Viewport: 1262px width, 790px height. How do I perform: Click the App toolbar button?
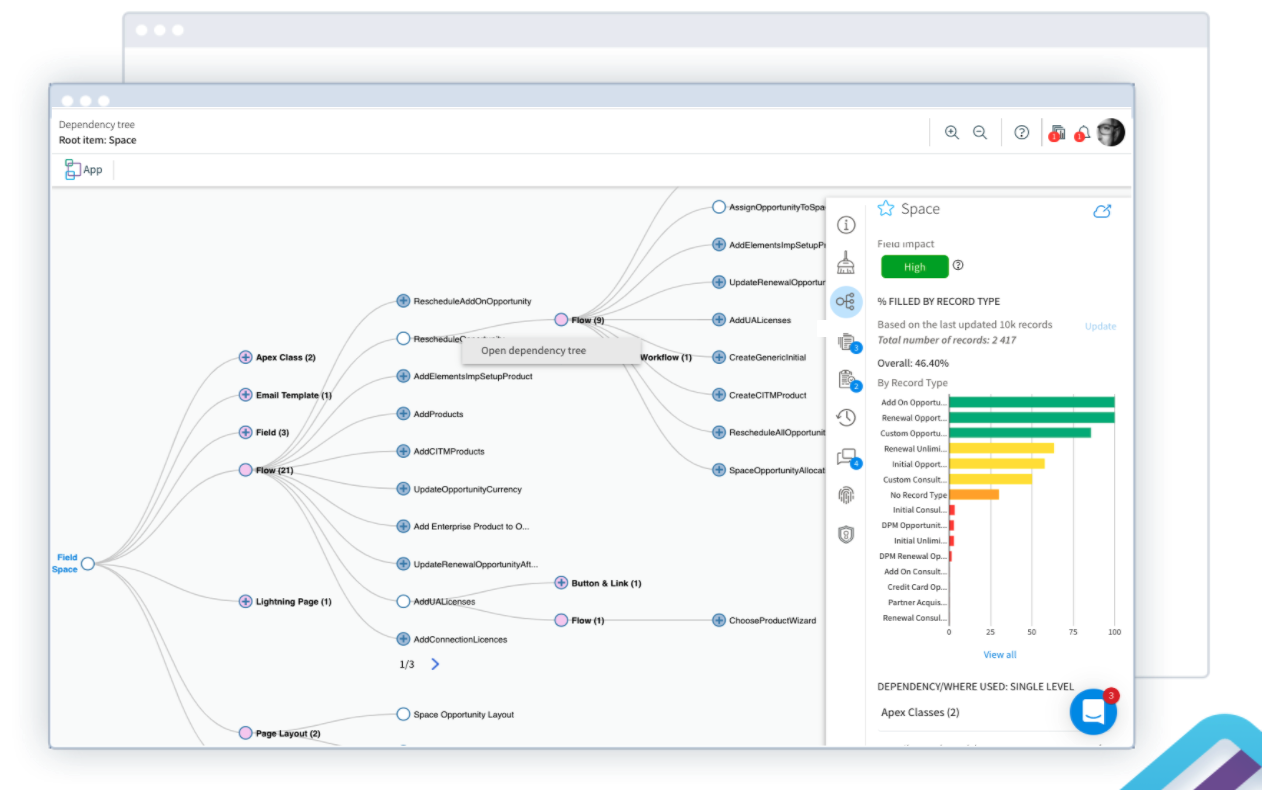pos(83,170)
